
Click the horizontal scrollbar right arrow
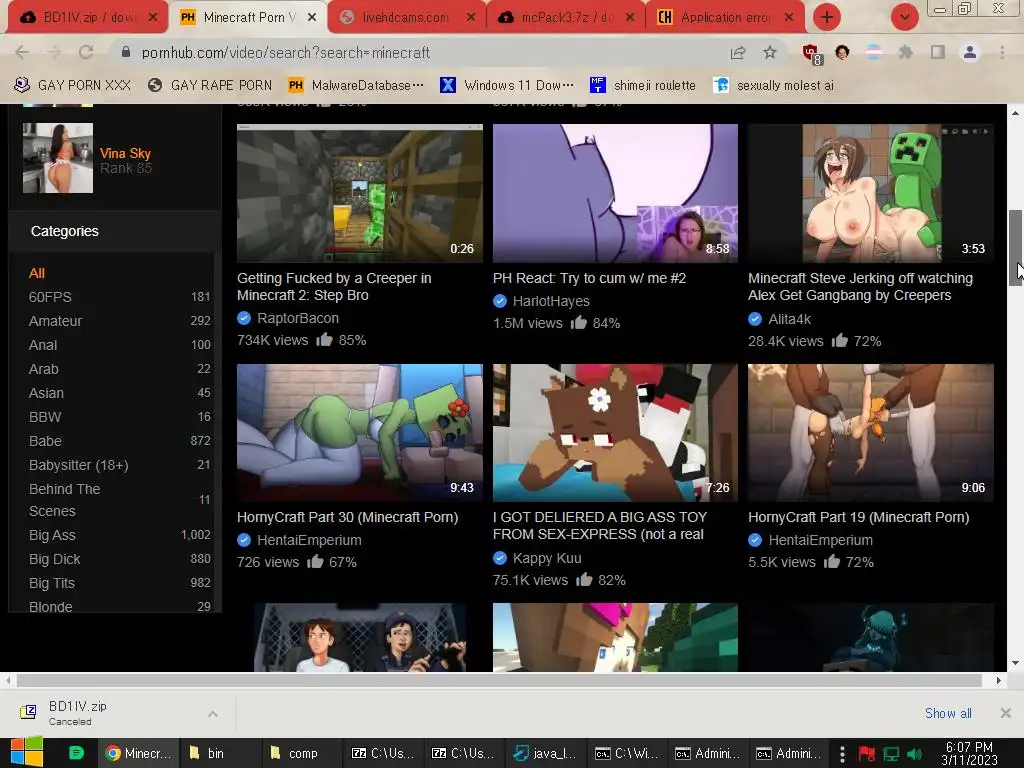click(999, 680)
